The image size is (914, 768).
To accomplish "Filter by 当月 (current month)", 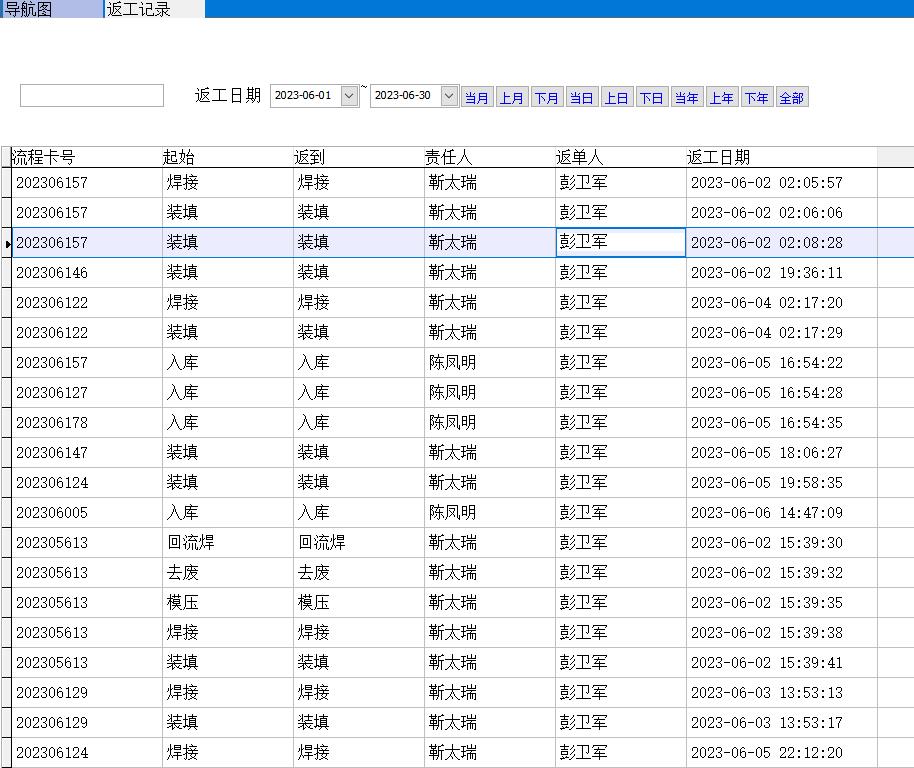I will pyautogui.click(x=477, y=98).
